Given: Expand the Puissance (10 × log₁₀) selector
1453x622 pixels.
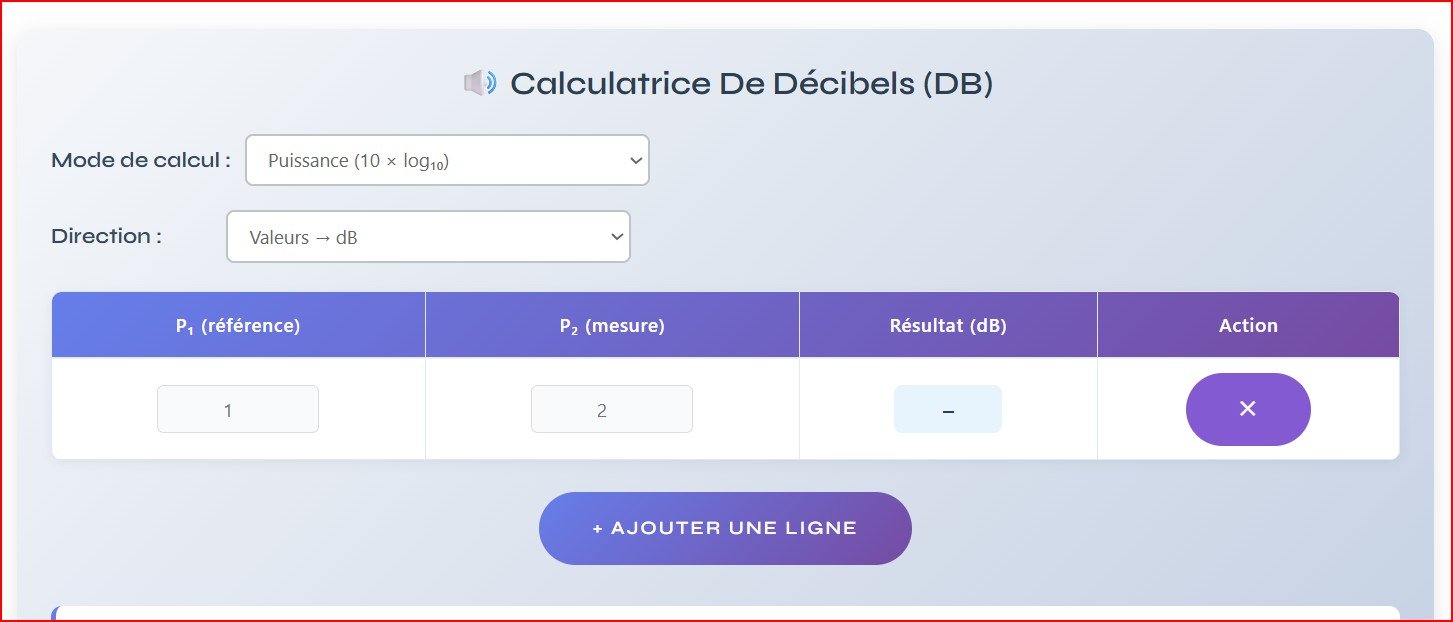Looking at the screenshot, I should pyautogui.click(x=447, y=159).
